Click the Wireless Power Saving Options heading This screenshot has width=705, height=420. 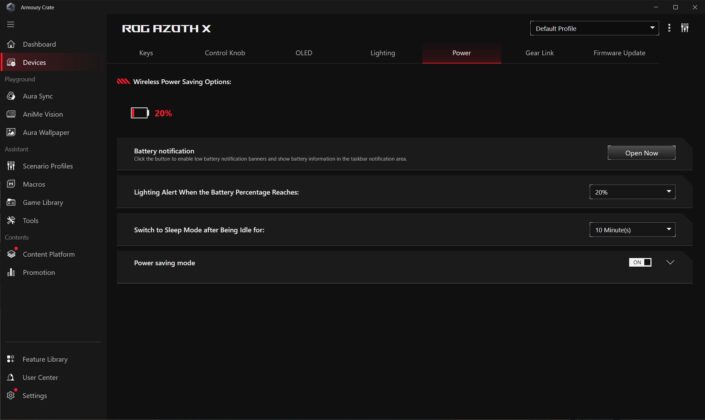[182, 82]
